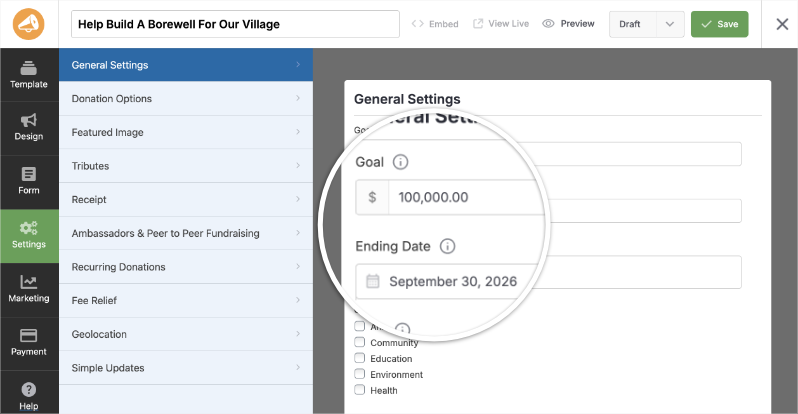Expand Recurring Donations chevron
The image size is (798, 414).
pyautogui.click(x=298, y=266)
